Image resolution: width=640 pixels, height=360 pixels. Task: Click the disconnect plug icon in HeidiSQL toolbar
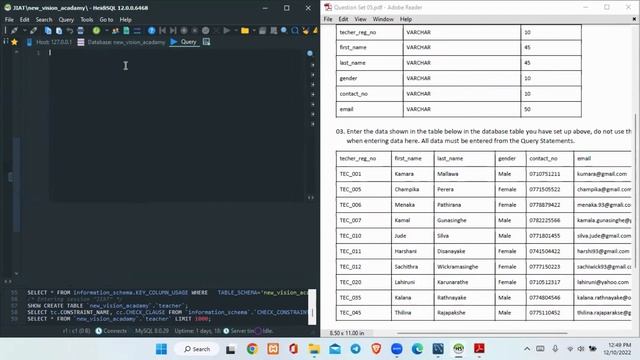tap(33, 31)
